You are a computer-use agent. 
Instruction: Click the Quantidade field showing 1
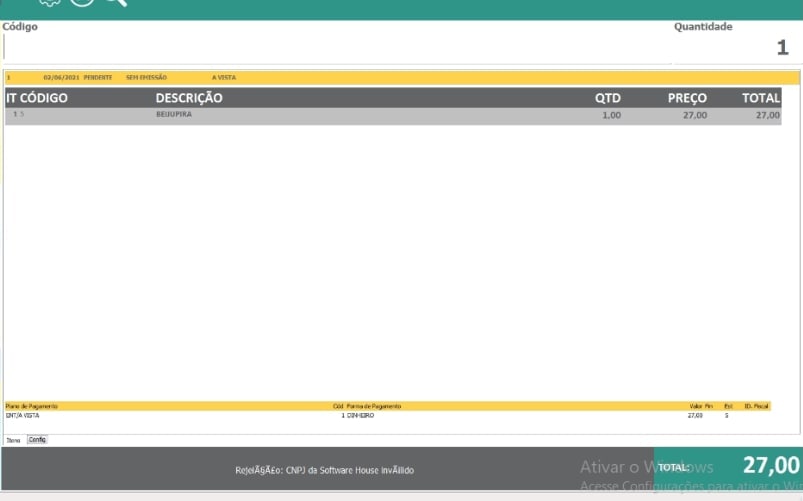(x=737, y=47)
